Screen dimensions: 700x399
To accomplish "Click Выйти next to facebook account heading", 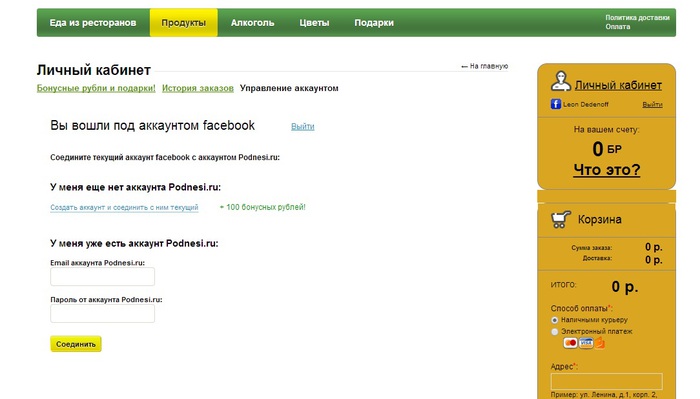I will click(x=303, y=126).
